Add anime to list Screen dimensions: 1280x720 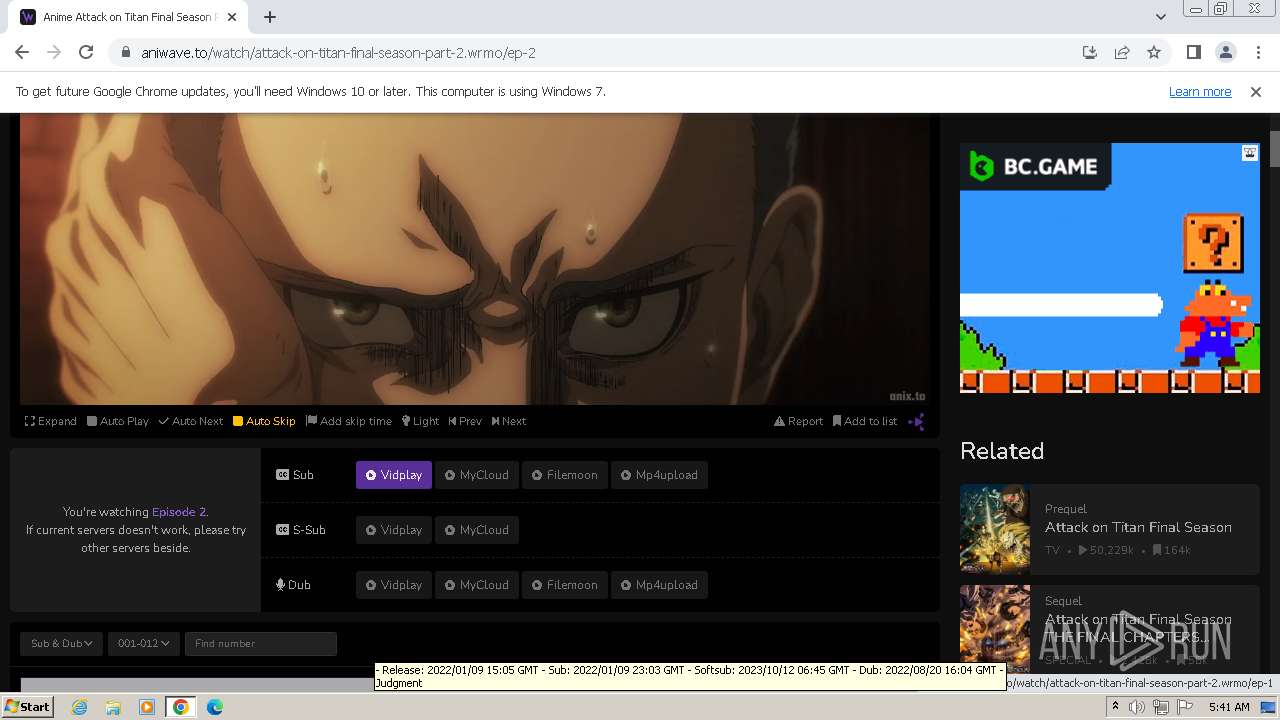865,421
